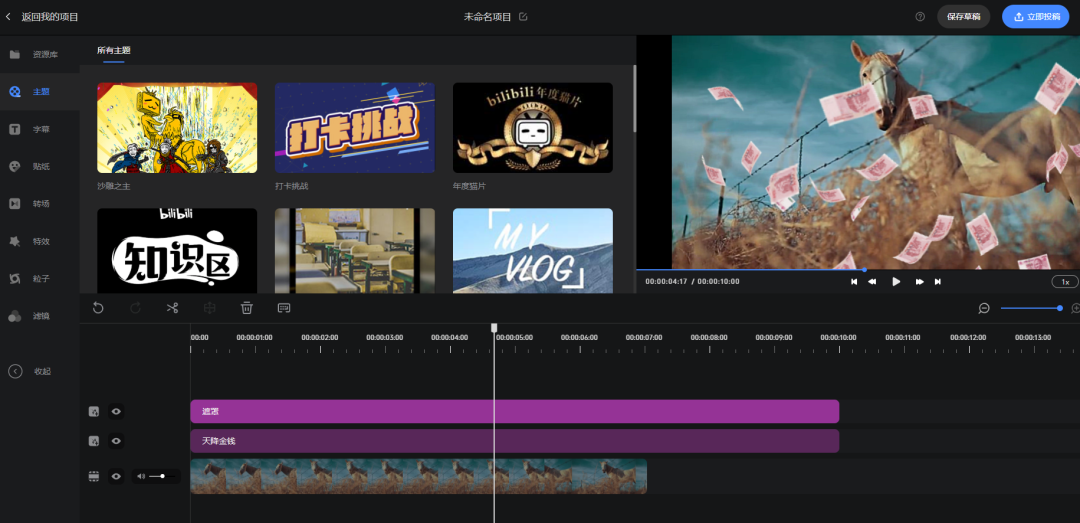Hide the 遮罩 track with its eye icon
The width and height of the screenshot is (1080, 523).
pyautogui.click(x=116, y=411)
